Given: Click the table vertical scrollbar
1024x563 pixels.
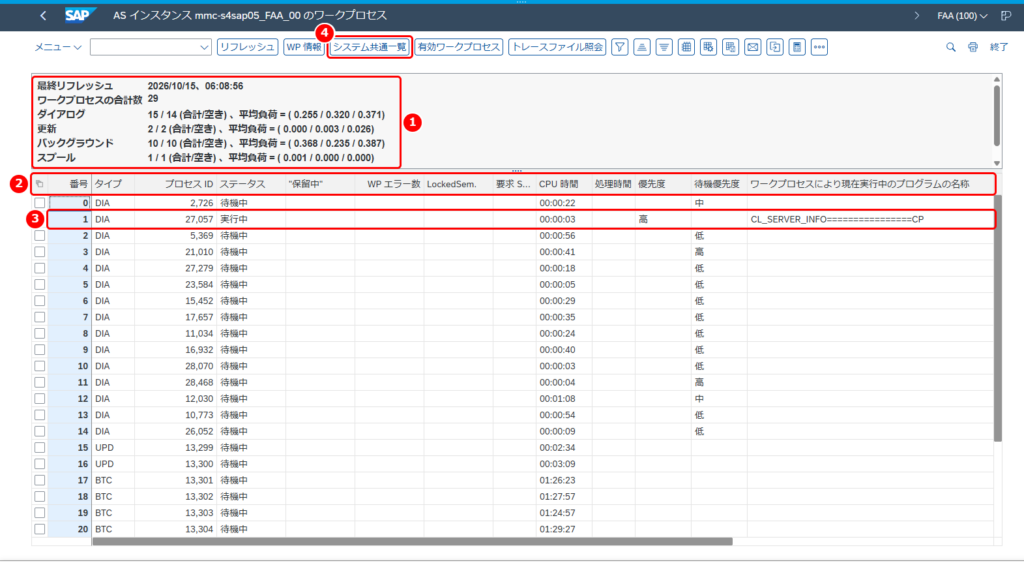Looking at the screenshot, I should click(997, 318).
